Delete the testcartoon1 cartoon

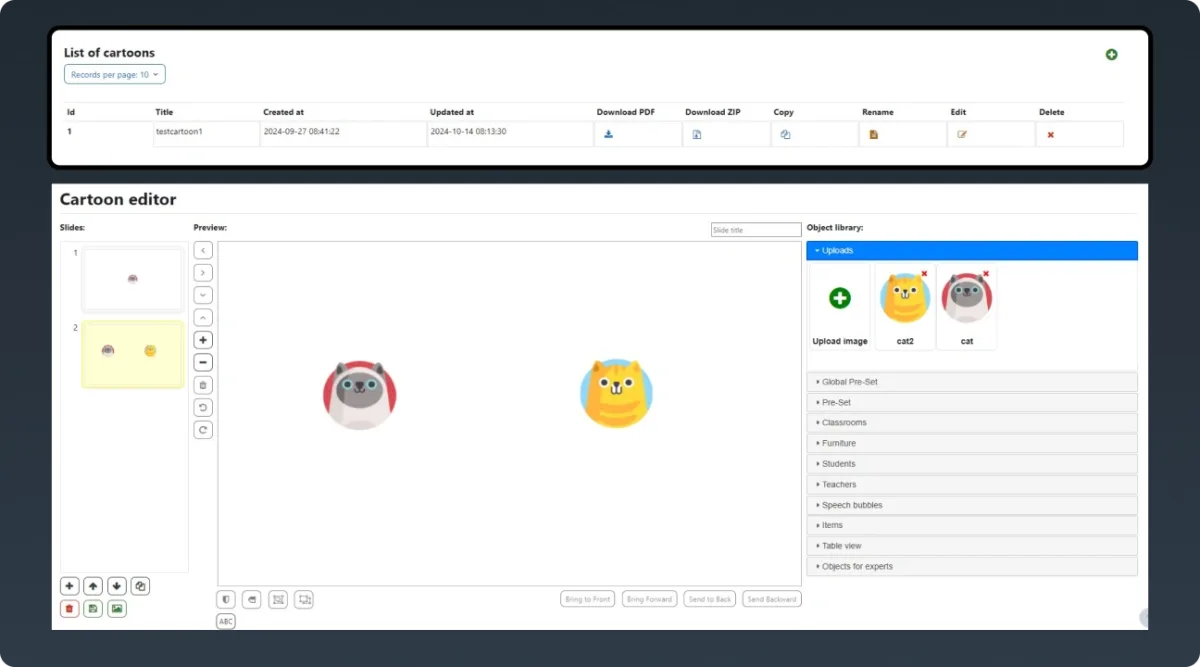tap(1050, 134)
